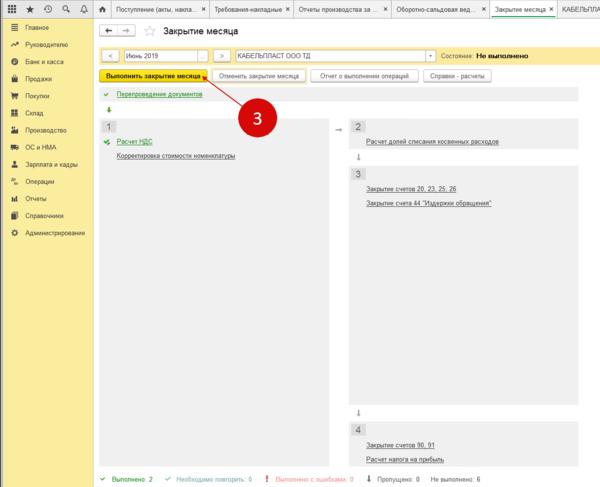Switch to the КАБЕЛЬПЛАСТ tab

pos(580,9)
